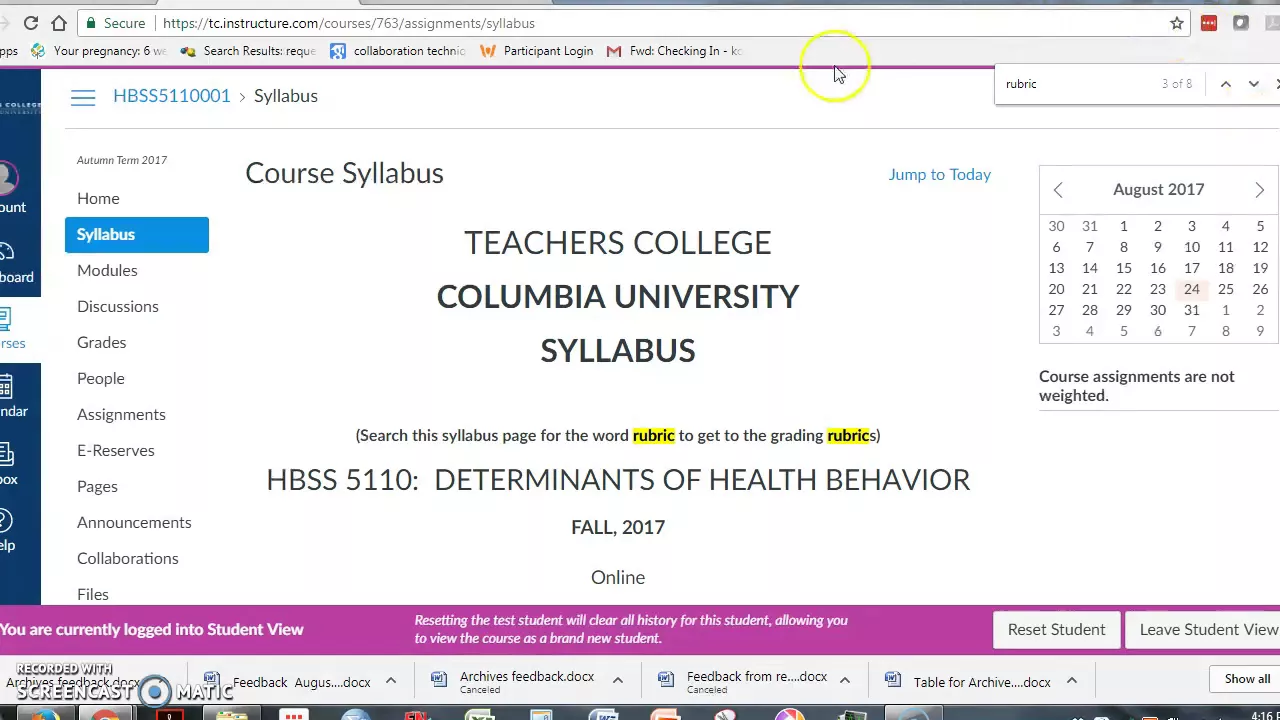Expand options for Archives feedback.docx download
This screenshot has height=720, width=1280.
618,681
